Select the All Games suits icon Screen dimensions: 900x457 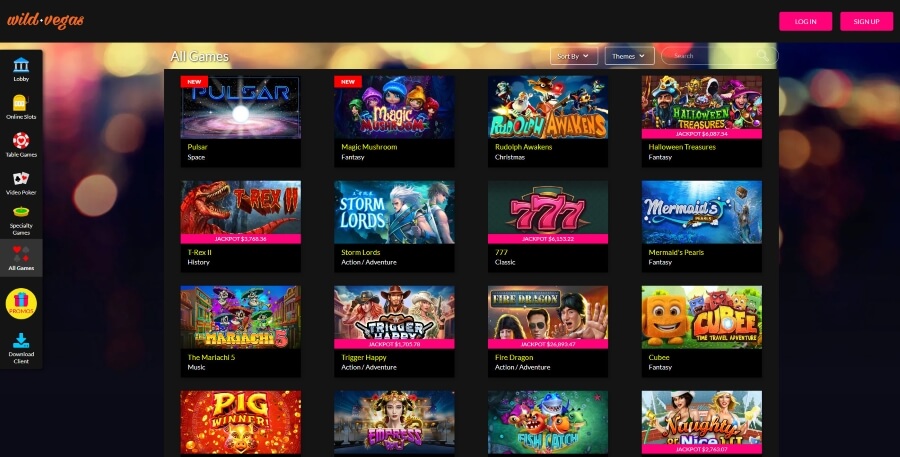[21, 254]
